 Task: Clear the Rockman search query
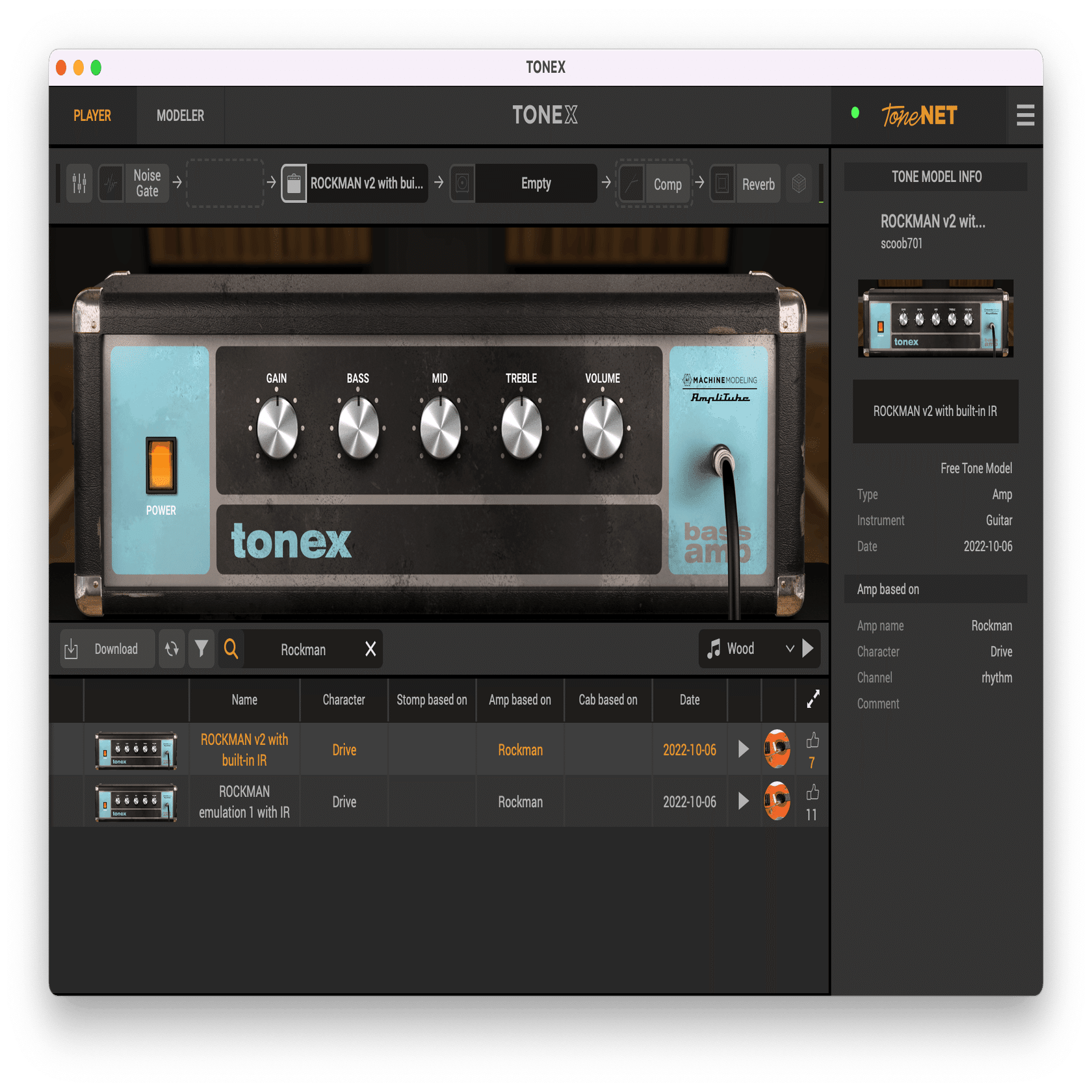[369, 648]
